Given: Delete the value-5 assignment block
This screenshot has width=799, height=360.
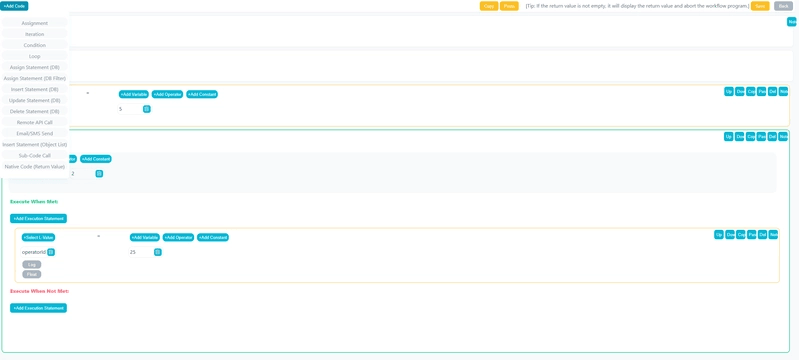Looking at the screenshot, I should pos(773,92).
